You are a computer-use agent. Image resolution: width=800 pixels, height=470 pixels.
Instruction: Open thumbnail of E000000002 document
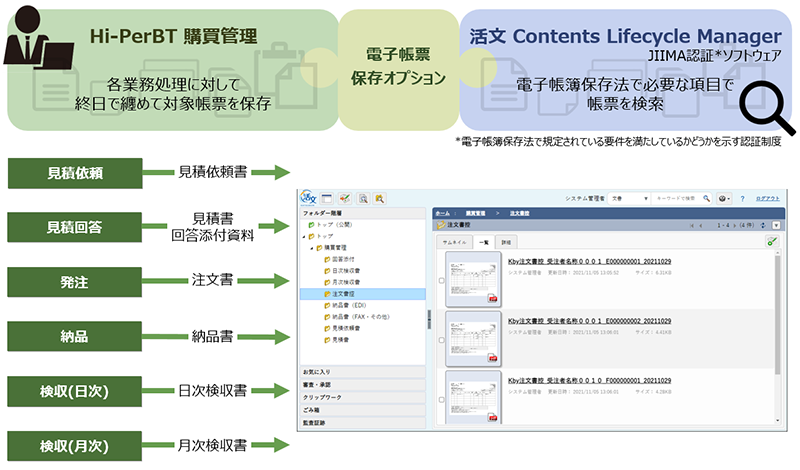tap(473, 339)
